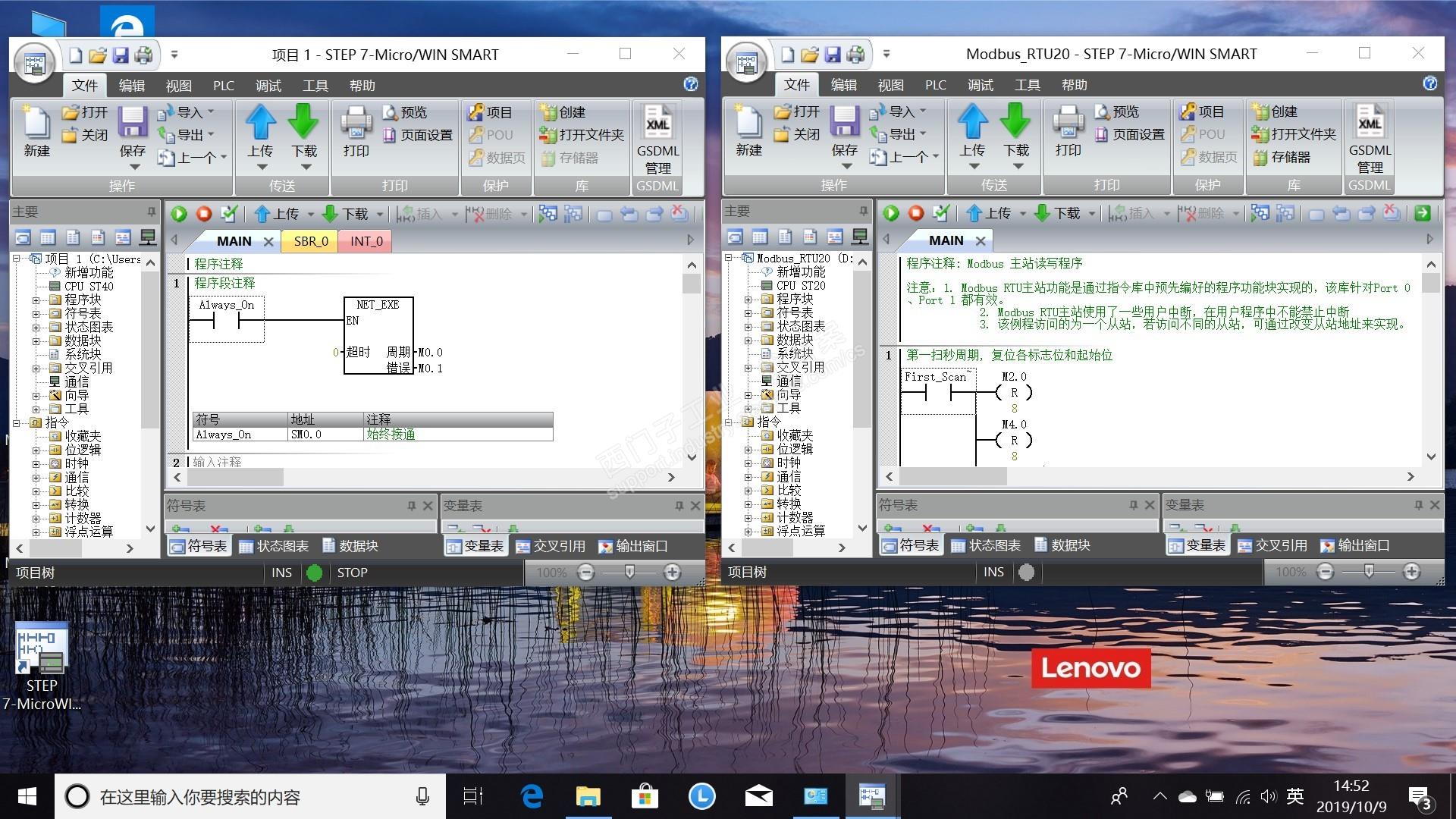Click zoom slider in left status bar
This screenshot has width=1456, height=819.
[x=629, y=573]
